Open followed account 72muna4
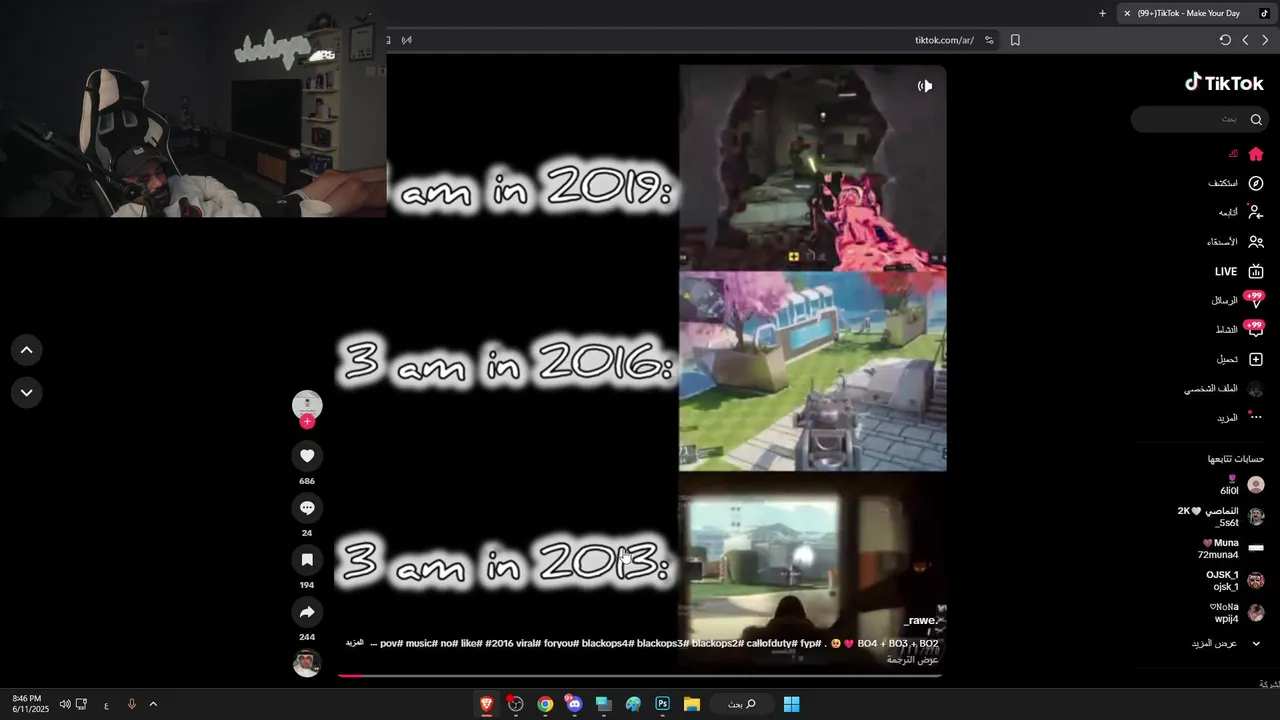Screen dimensions: 1280x720 pos(1232,548)
